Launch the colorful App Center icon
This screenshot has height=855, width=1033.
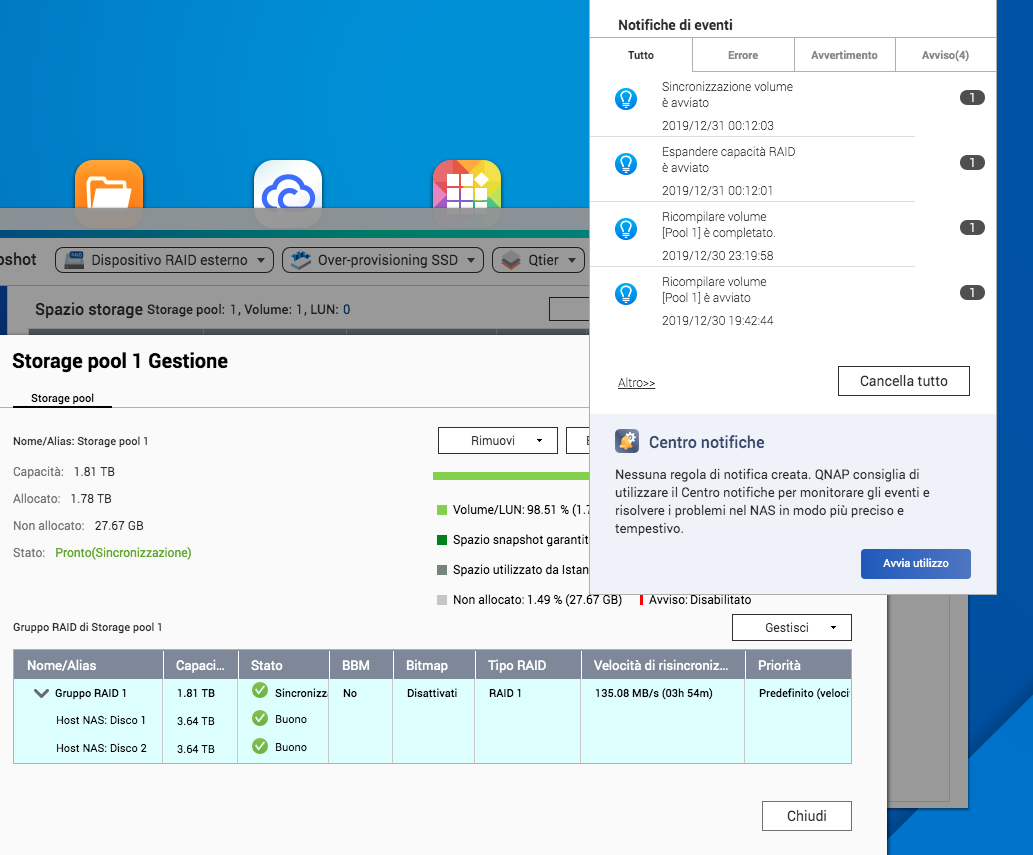pos(466,187)
